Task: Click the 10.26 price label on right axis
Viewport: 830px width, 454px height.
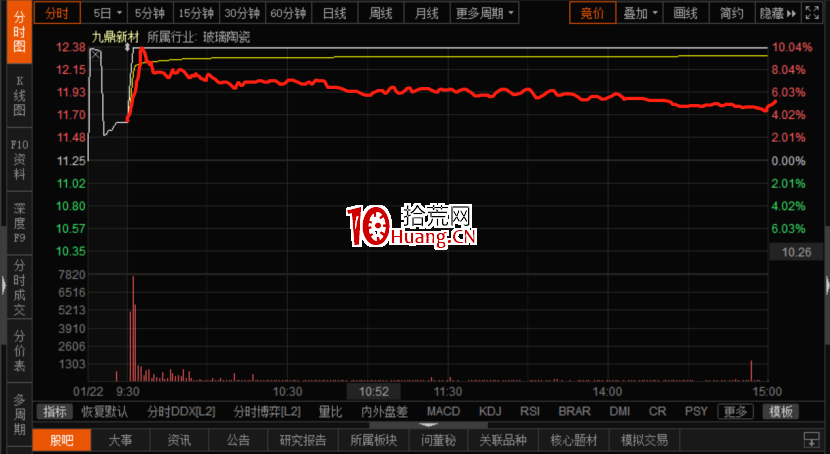Action: (x=795, y=252)
